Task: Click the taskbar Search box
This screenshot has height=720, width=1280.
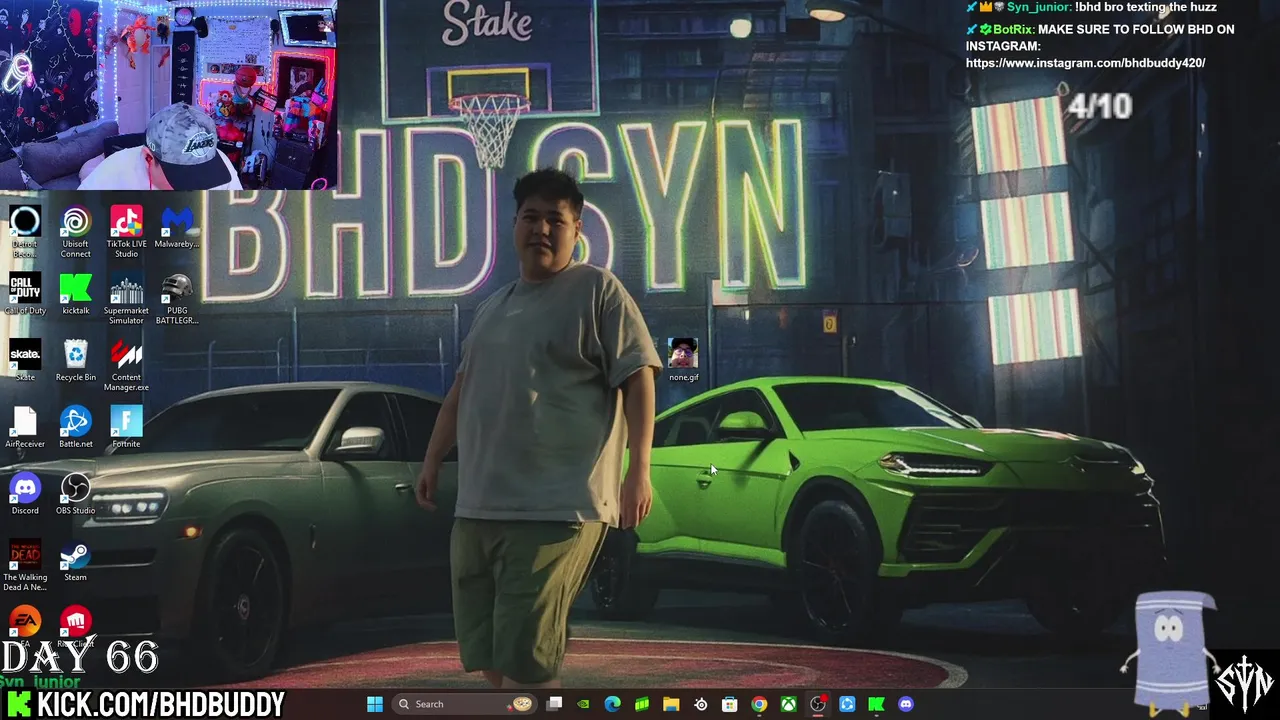Action: [x=465, y=704]
